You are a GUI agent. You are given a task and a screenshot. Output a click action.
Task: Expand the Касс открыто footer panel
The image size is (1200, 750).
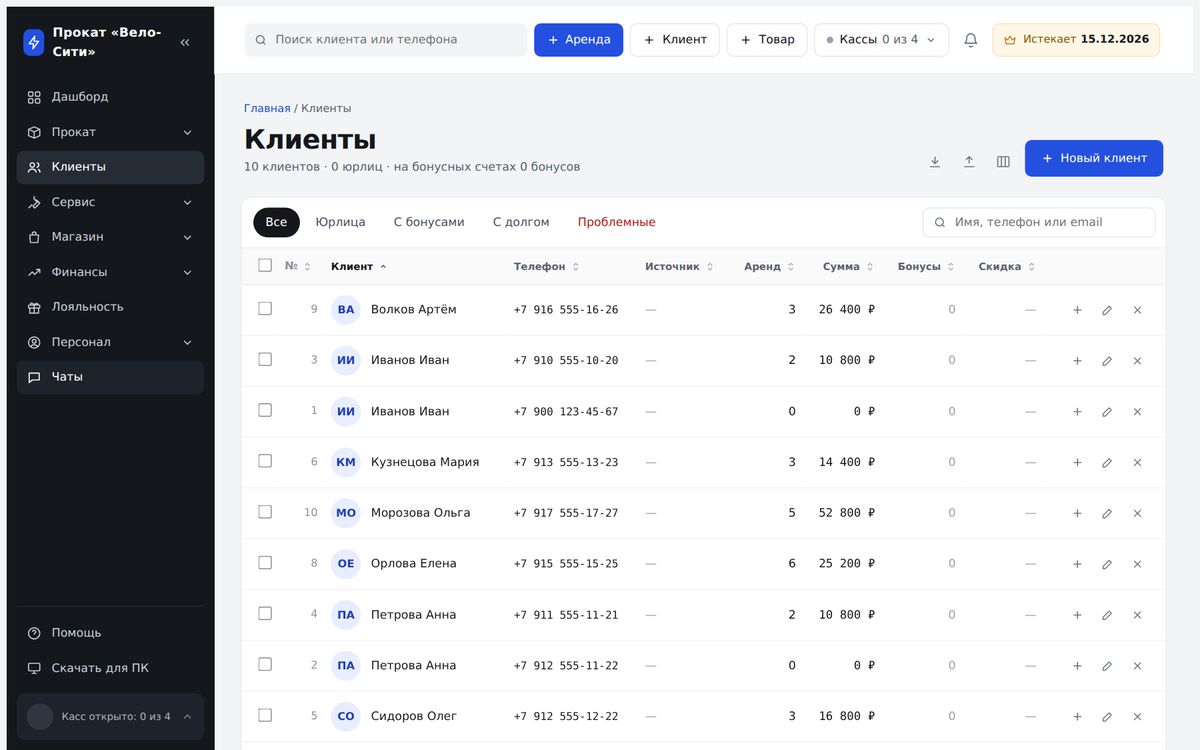point(110,717)
